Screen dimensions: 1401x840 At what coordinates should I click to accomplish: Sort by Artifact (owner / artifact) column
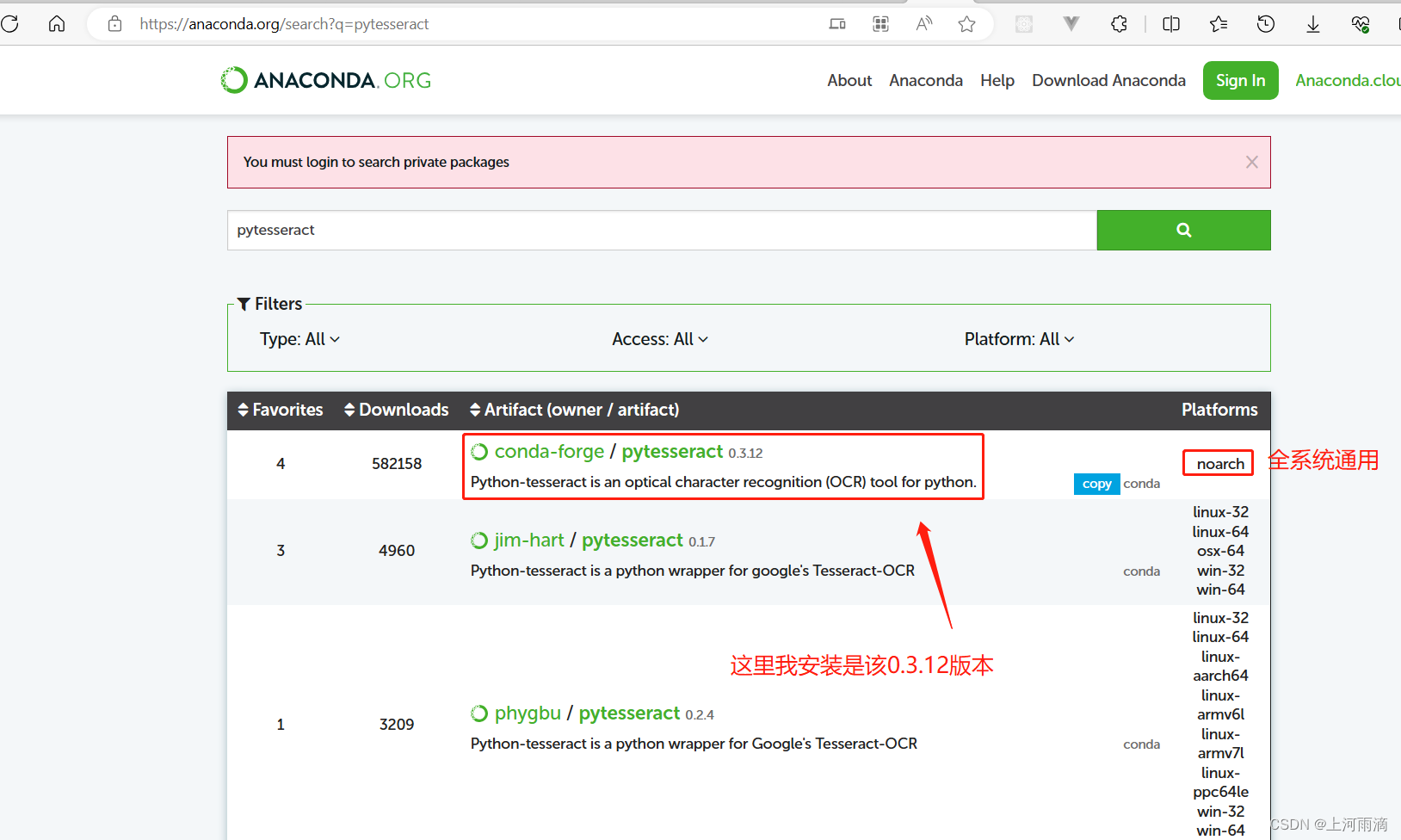(574, 410)
